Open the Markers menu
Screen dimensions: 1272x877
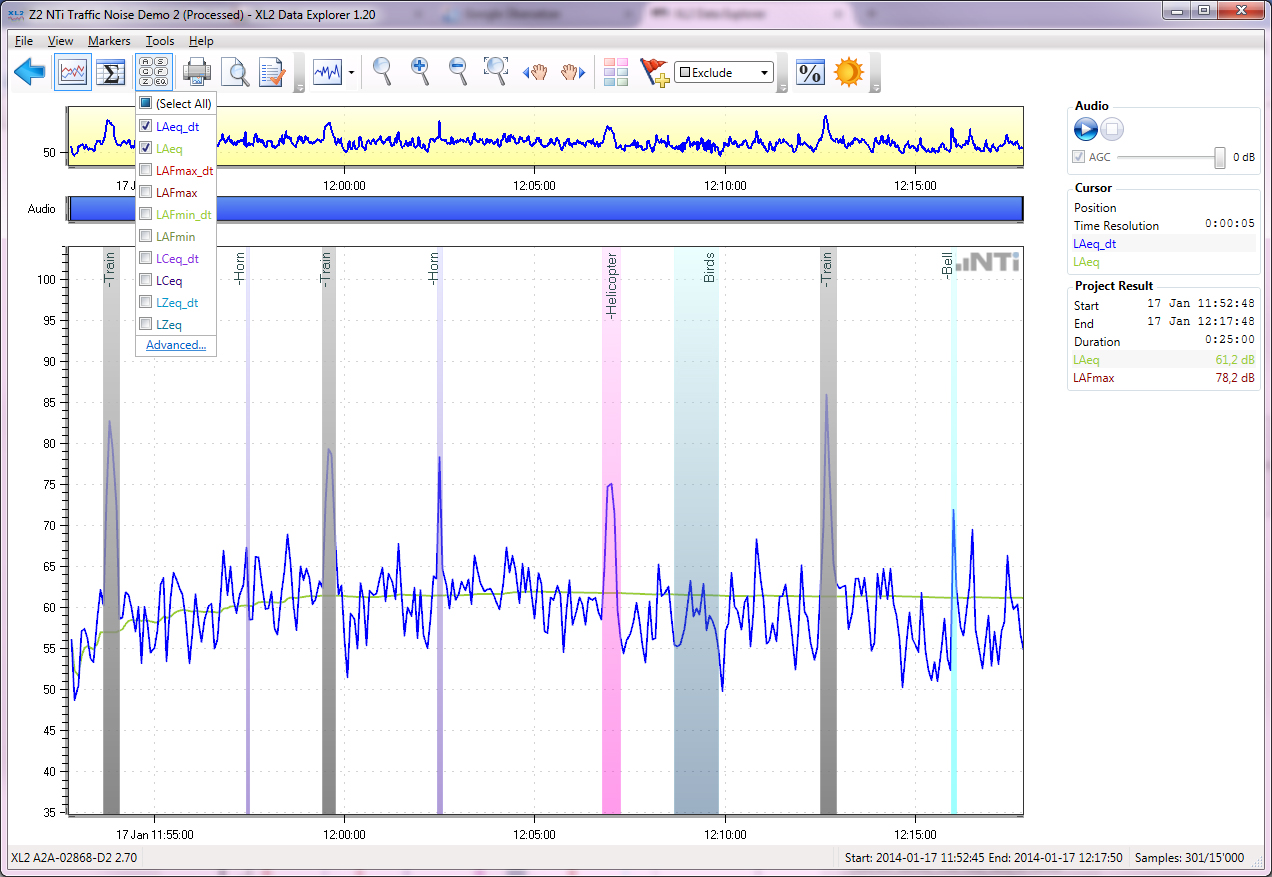click(108, 41)
